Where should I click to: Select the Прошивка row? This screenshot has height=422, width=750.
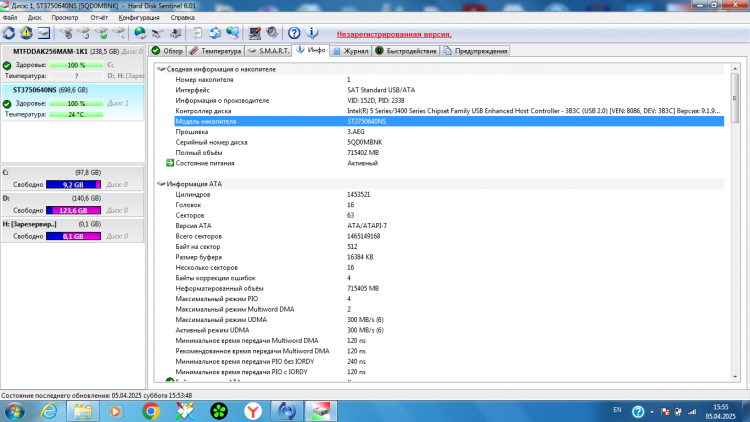click(449, 132)
